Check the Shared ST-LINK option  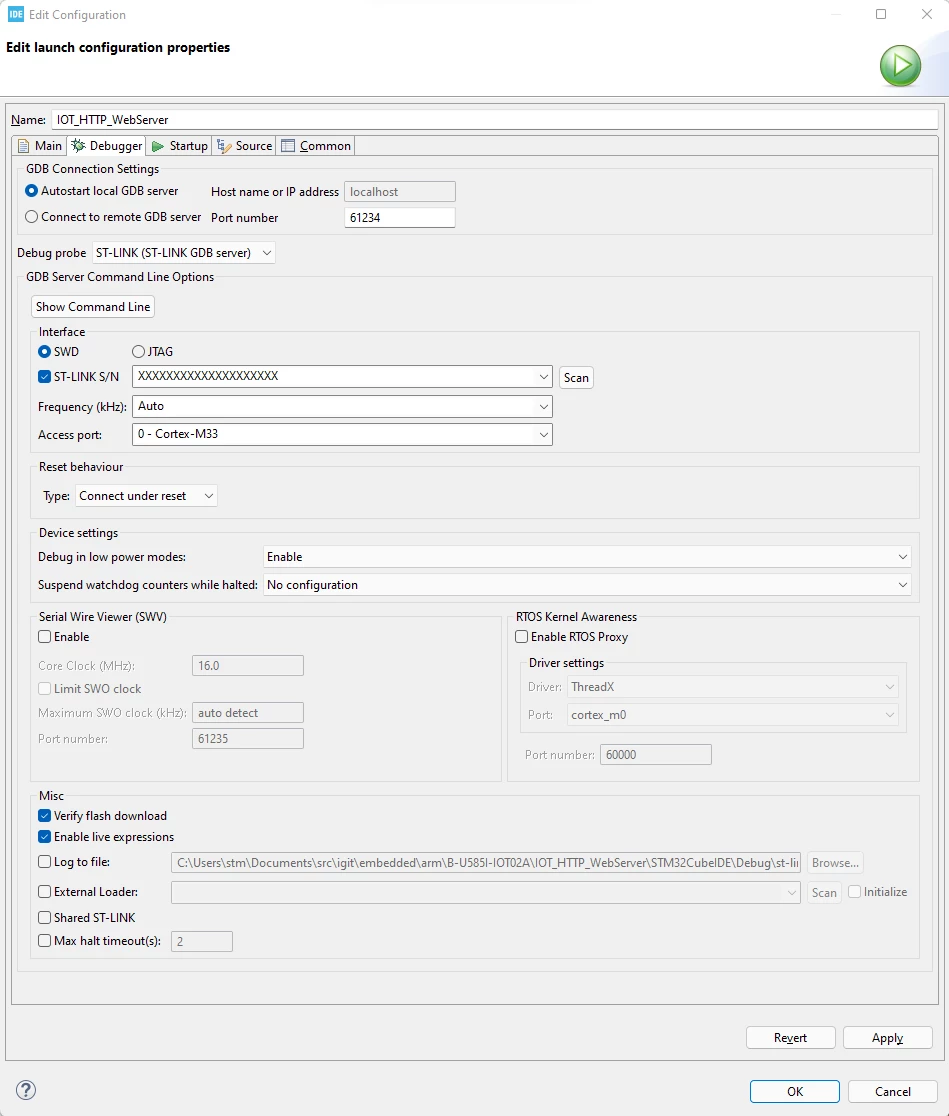(45, 917)
